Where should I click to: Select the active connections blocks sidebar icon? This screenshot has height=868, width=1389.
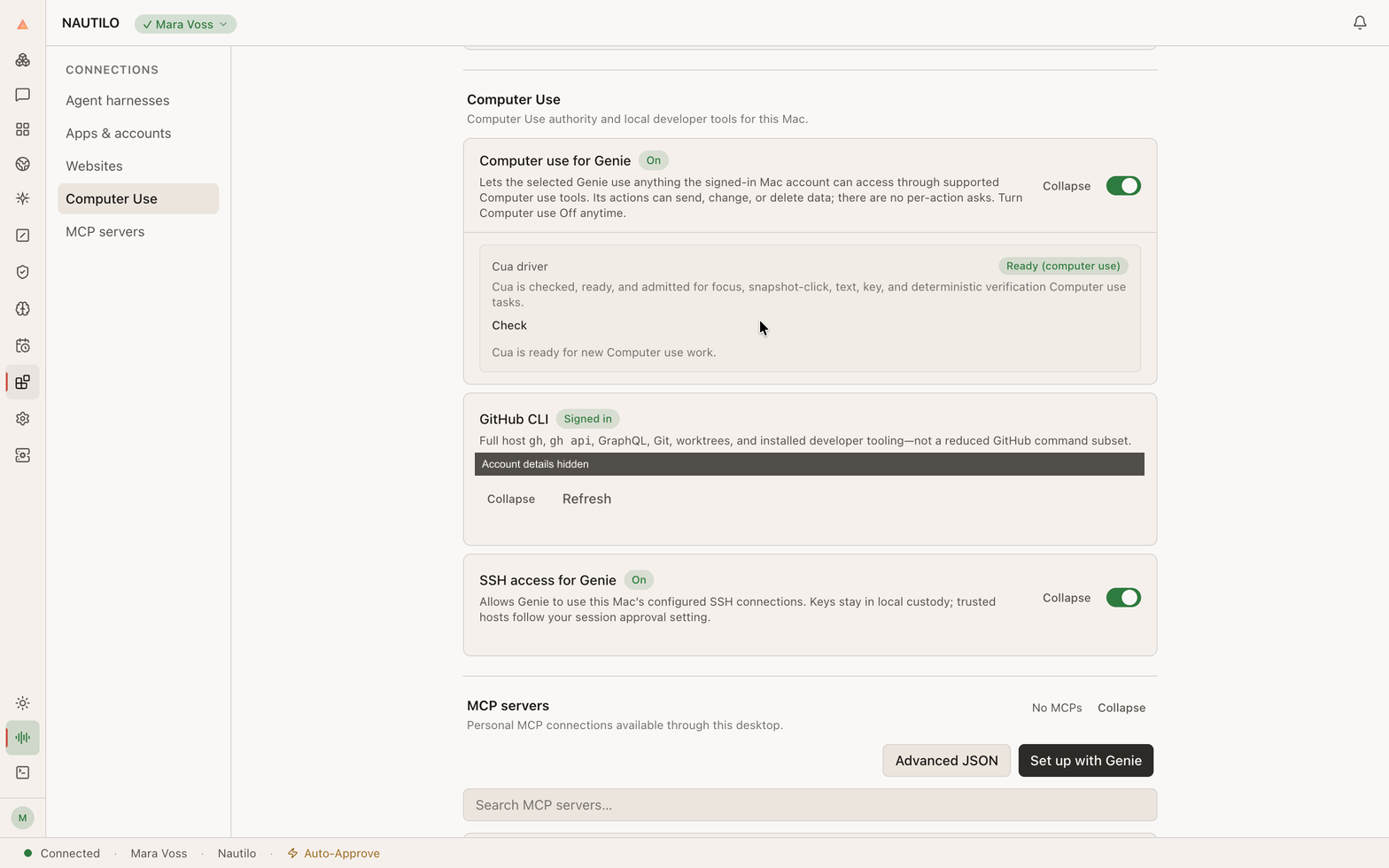23,383
